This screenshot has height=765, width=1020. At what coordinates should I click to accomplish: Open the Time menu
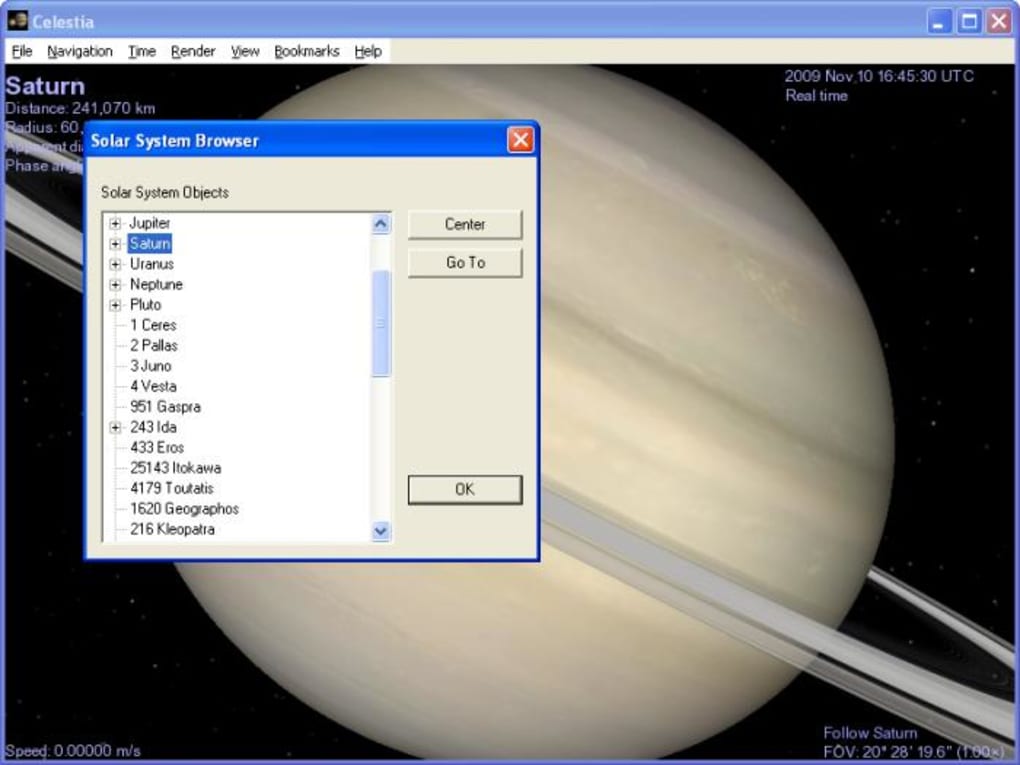coord(141,51)
